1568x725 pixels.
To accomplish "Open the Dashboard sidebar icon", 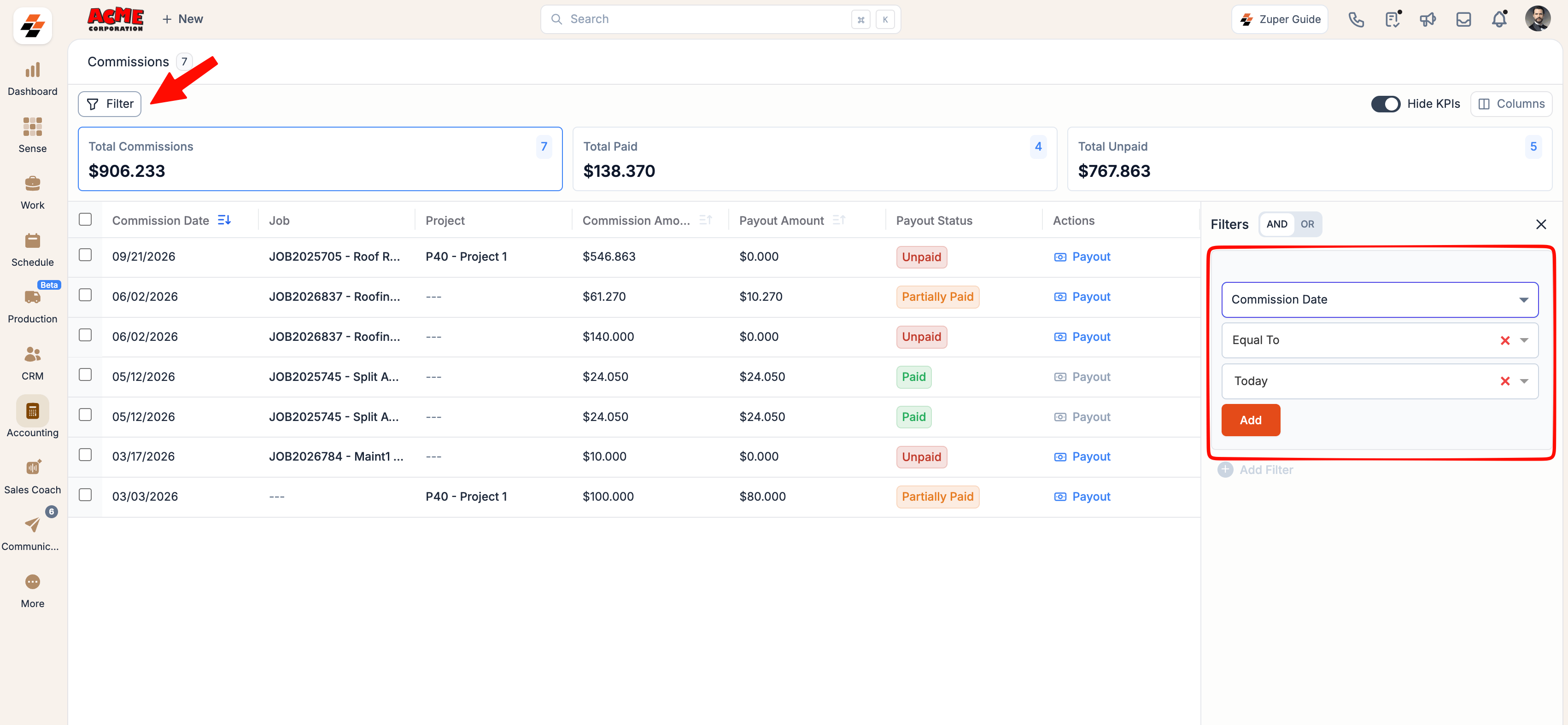I will [32, 70].
